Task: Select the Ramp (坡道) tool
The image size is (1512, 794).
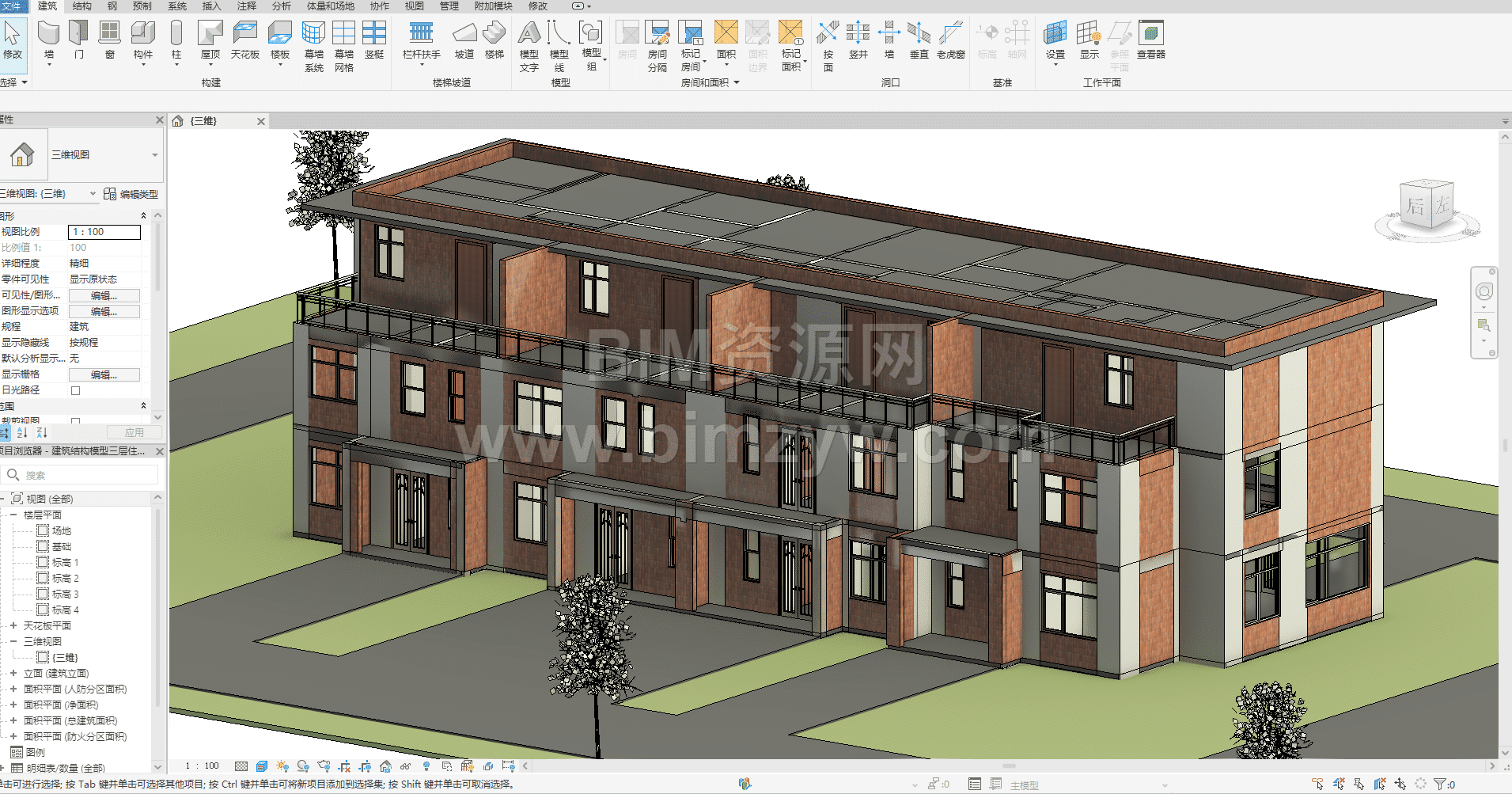Action: [464, 40]
